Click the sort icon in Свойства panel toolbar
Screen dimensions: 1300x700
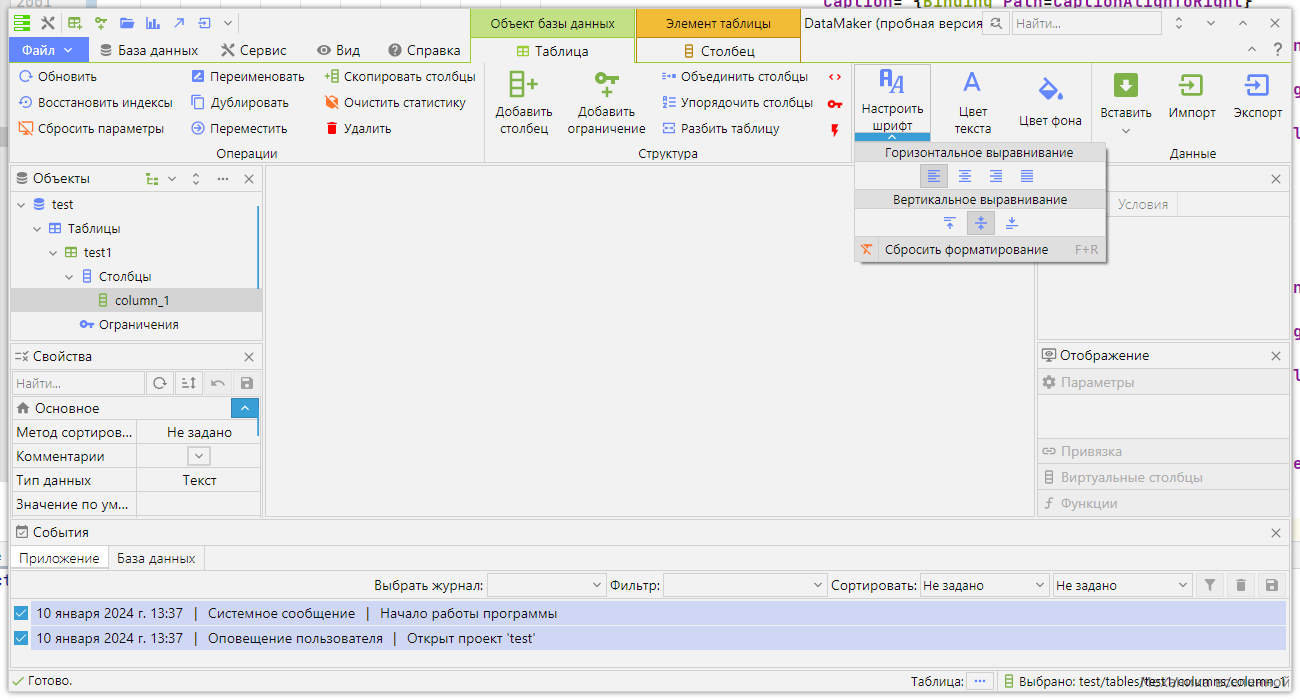tap(188, 383)
